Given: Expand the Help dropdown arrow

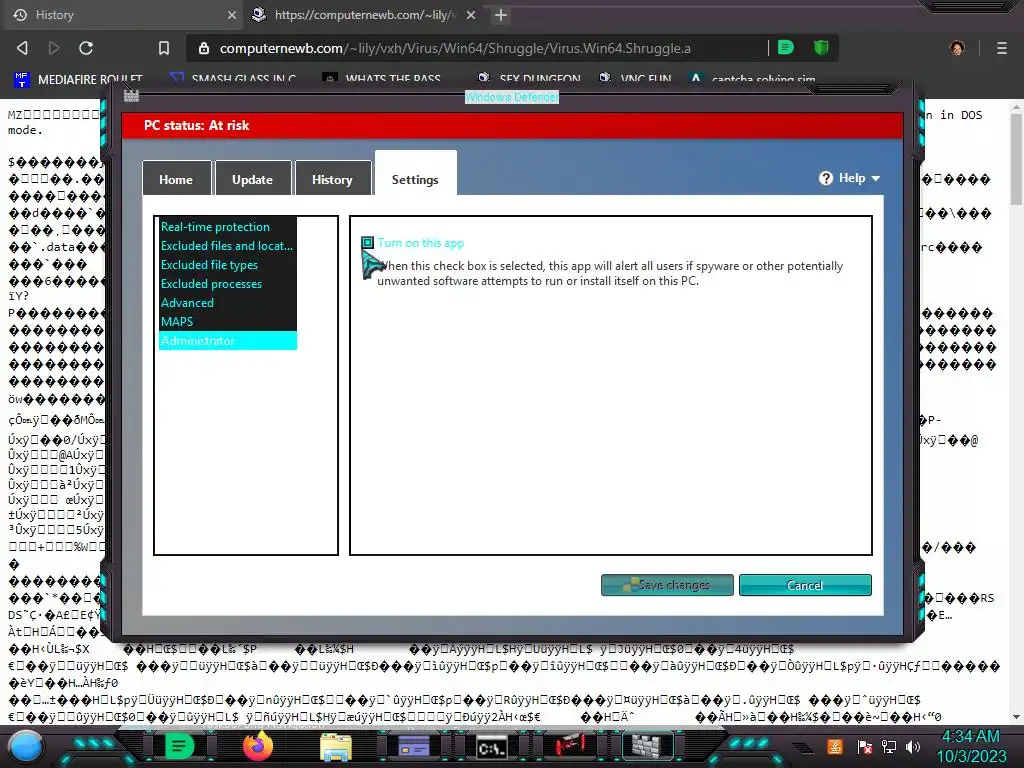Looking at the screenshot, I should (x=876, y=178).
